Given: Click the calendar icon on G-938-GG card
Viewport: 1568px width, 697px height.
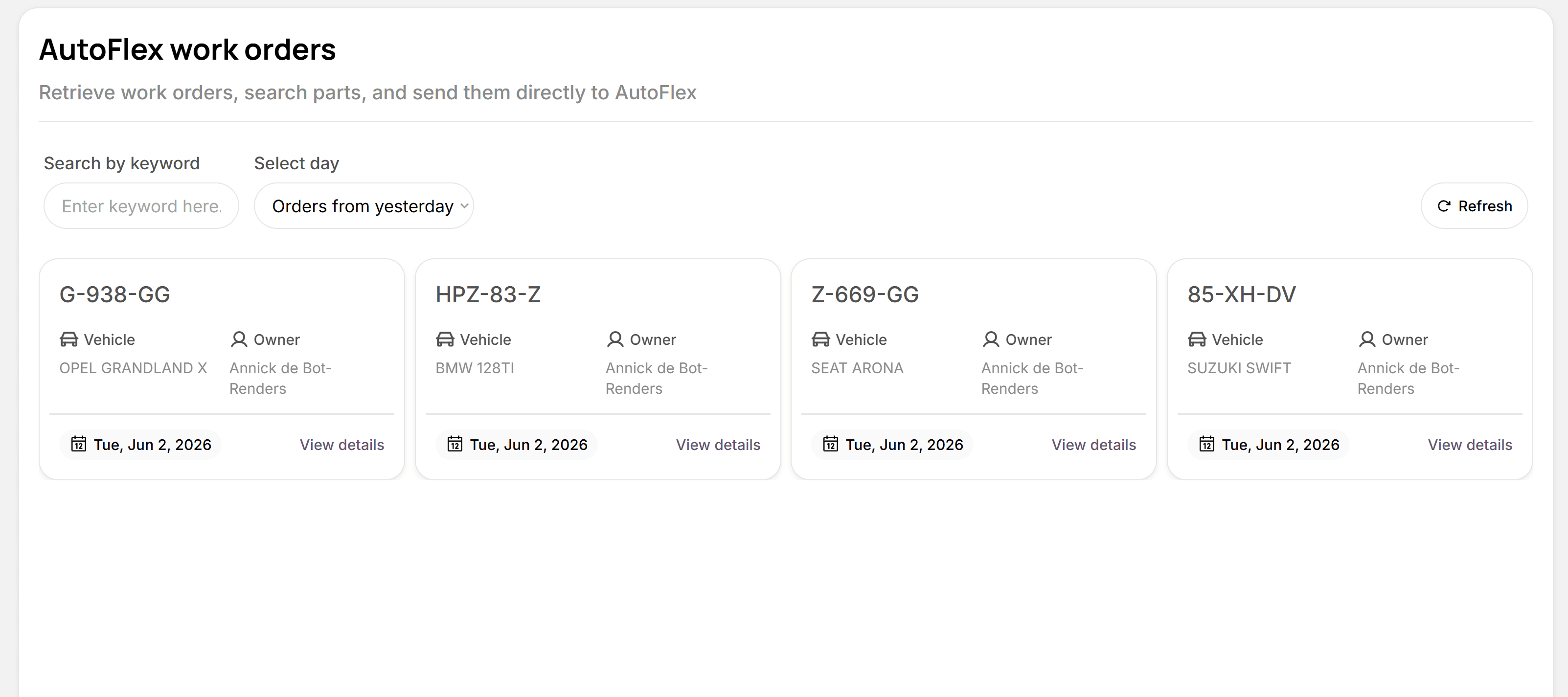Looking at the screenshot, I should click(78, 444).
